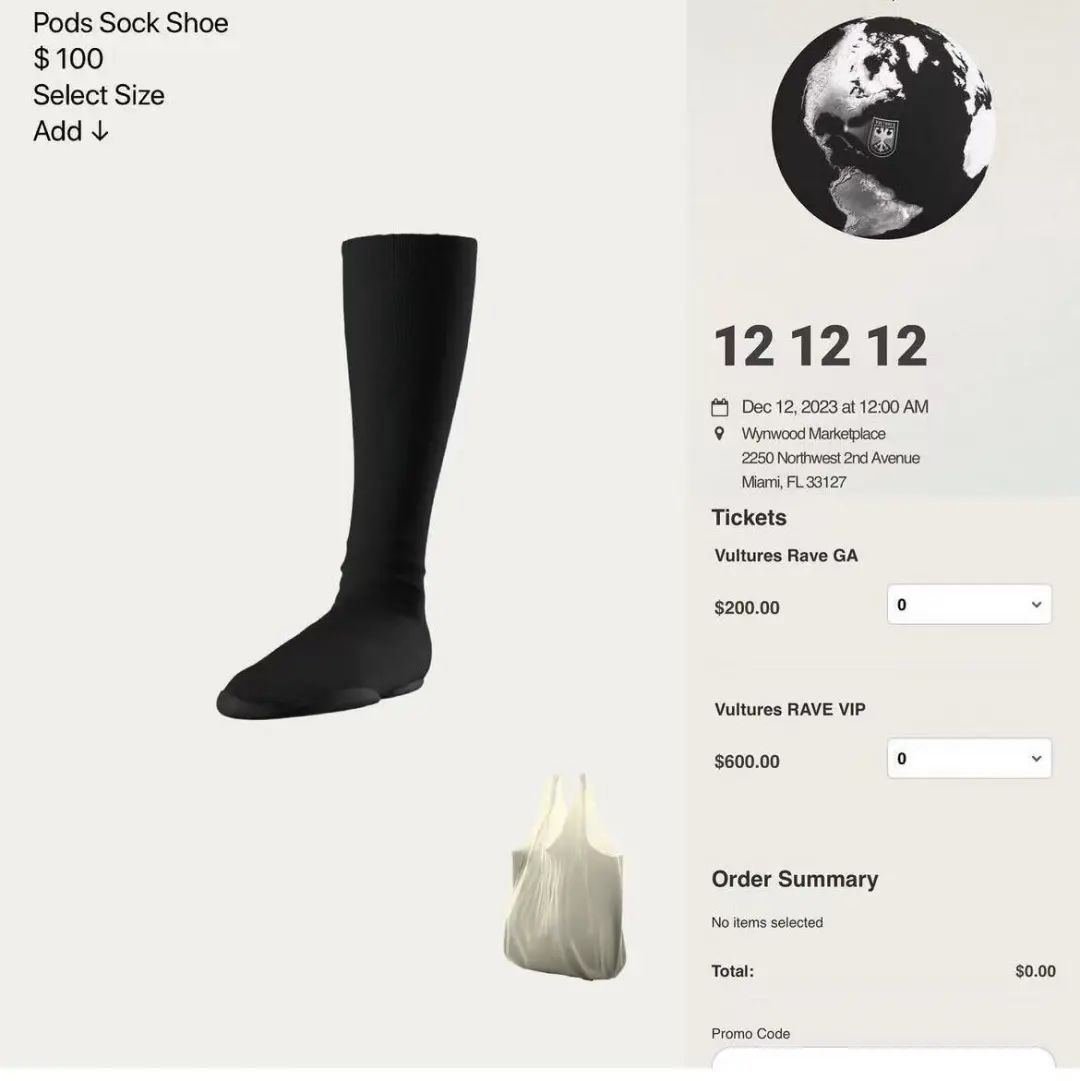Click the location pin icon

click(x=720, y=434)
